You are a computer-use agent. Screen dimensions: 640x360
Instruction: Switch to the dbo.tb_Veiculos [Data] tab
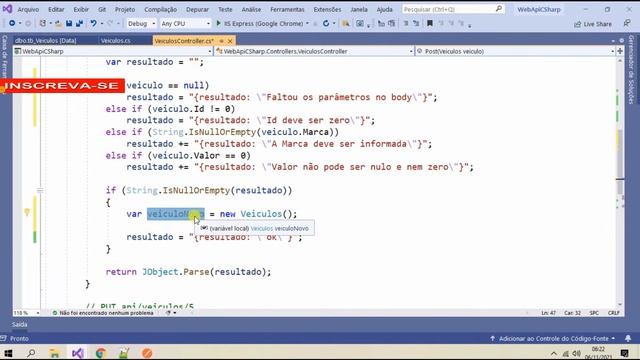point(46,40)
